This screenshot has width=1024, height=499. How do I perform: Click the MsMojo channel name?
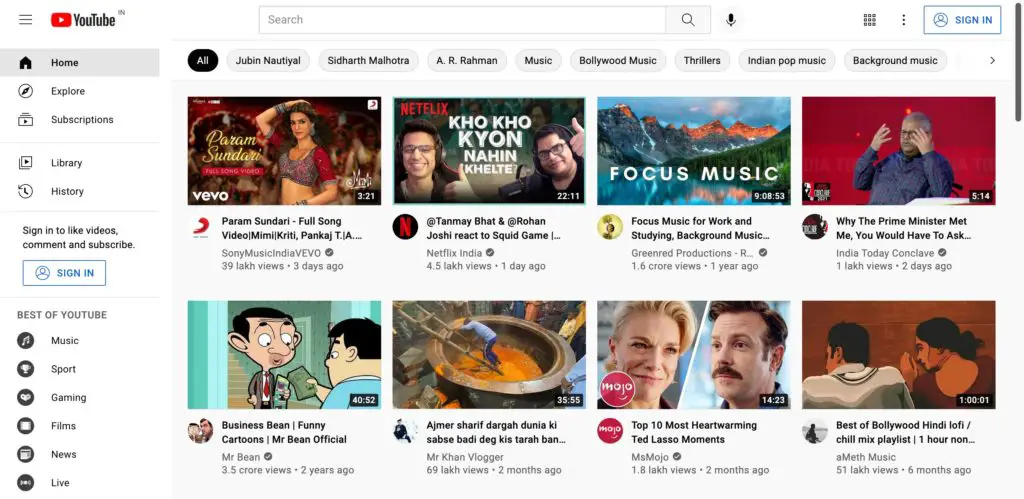click(x=650, y=457)
